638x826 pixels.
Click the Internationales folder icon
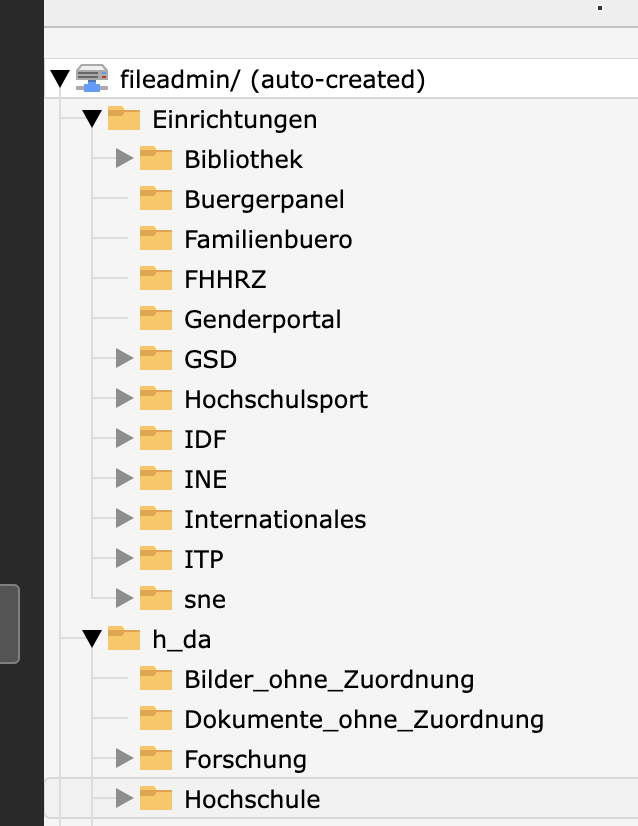click(x=156, y=518)
